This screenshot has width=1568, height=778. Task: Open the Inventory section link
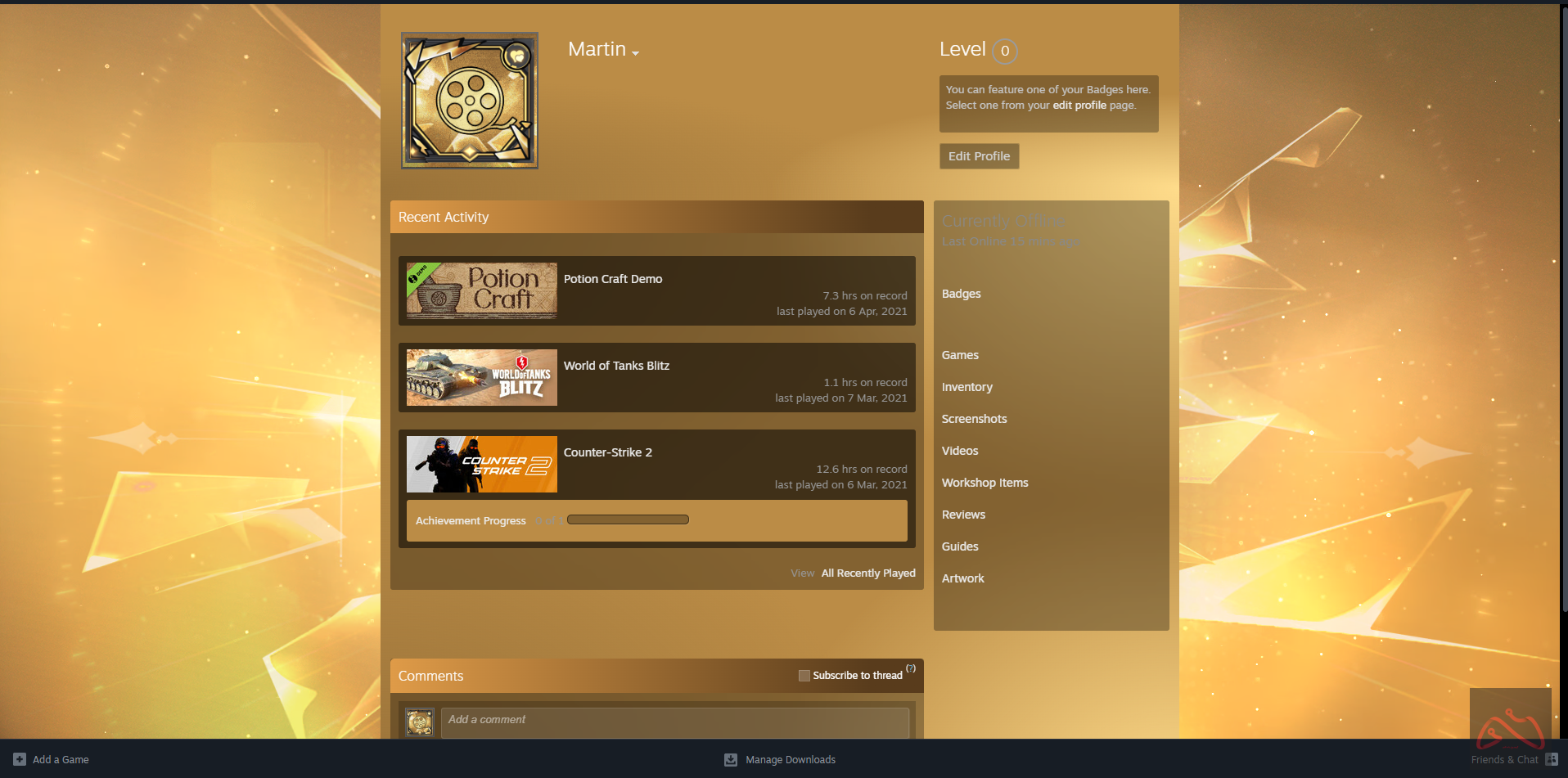[x=966, y=387]
